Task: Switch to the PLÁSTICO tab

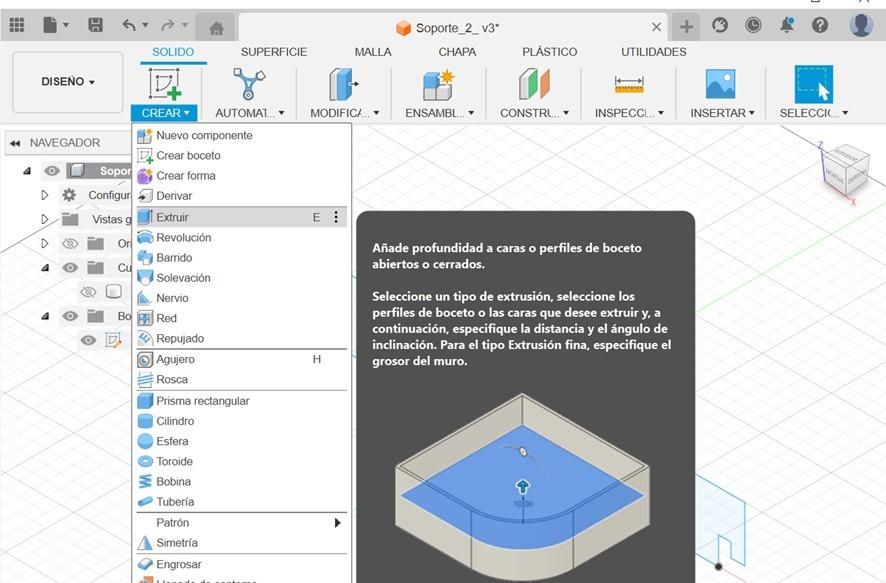Action: pyautogui.click(x=549, y=52)
